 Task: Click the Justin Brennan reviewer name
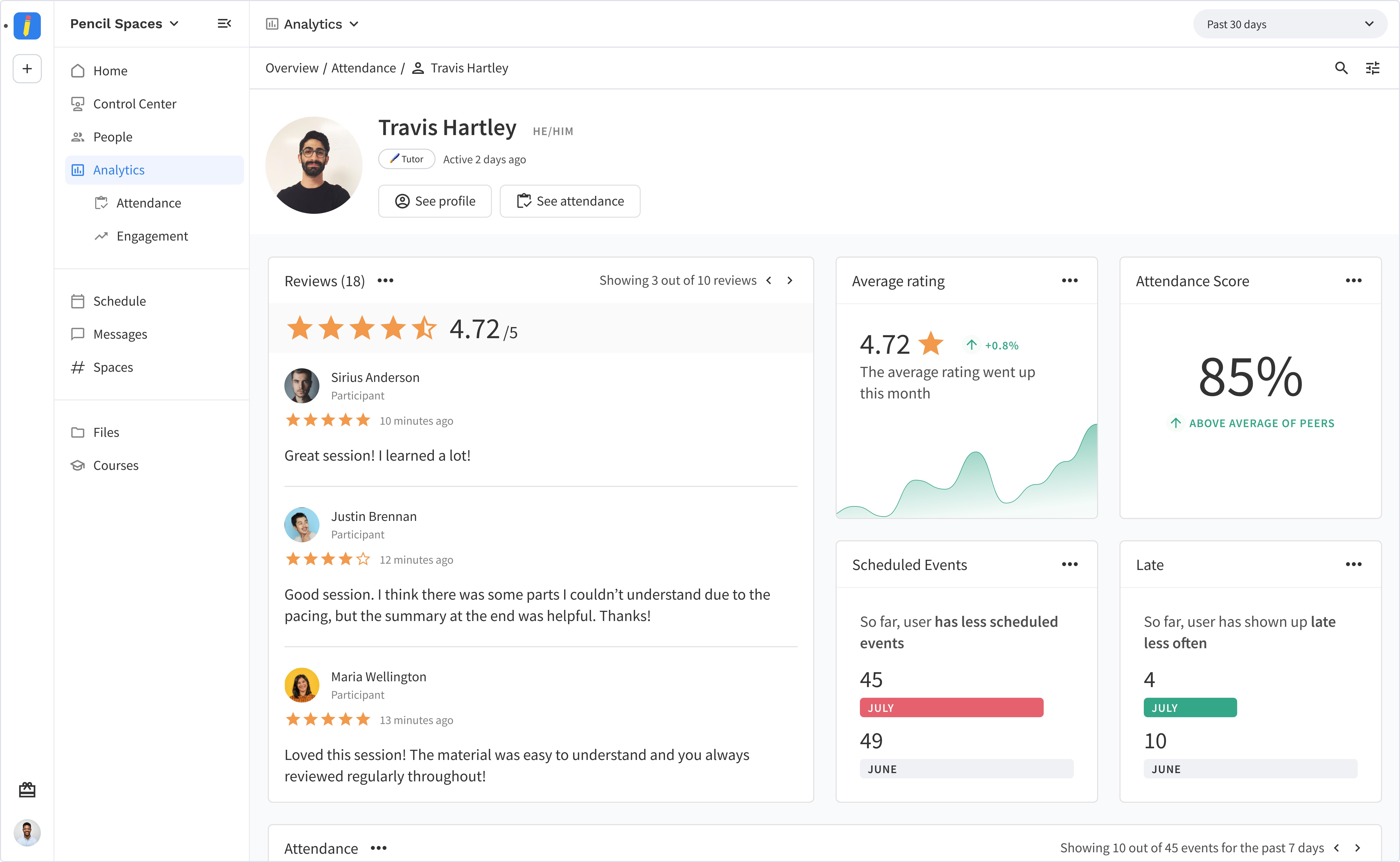(x=374, y=517)
